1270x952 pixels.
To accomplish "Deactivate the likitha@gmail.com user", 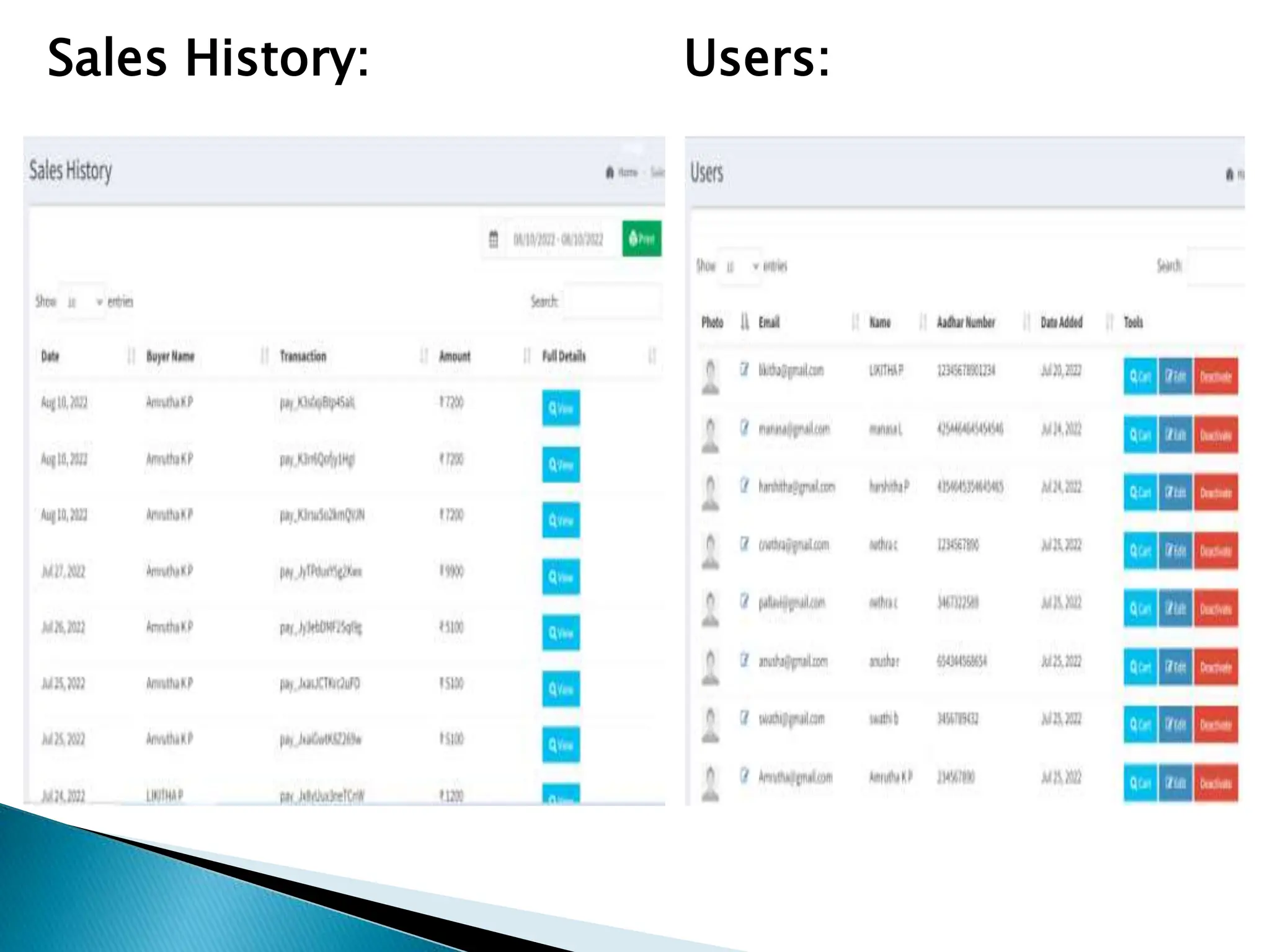I will (1215, 376).
